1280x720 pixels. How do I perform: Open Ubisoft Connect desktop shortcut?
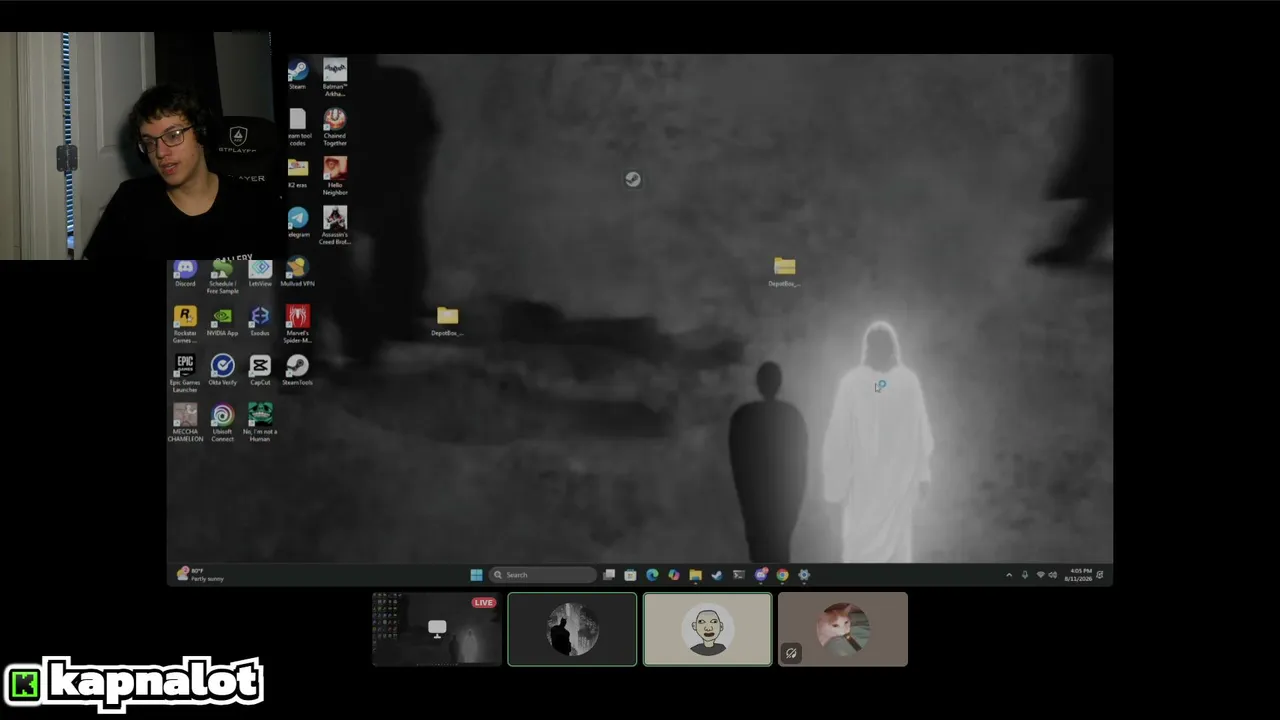[x=222, y=423]
